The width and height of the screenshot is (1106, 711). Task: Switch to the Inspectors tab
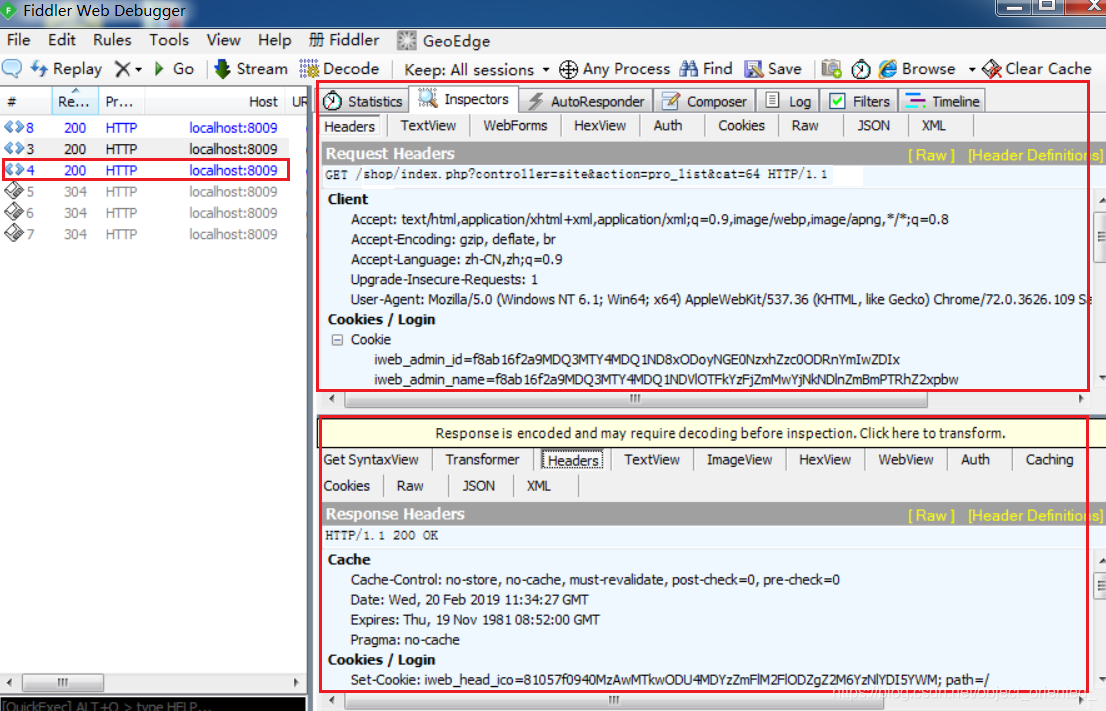[465, 99]
